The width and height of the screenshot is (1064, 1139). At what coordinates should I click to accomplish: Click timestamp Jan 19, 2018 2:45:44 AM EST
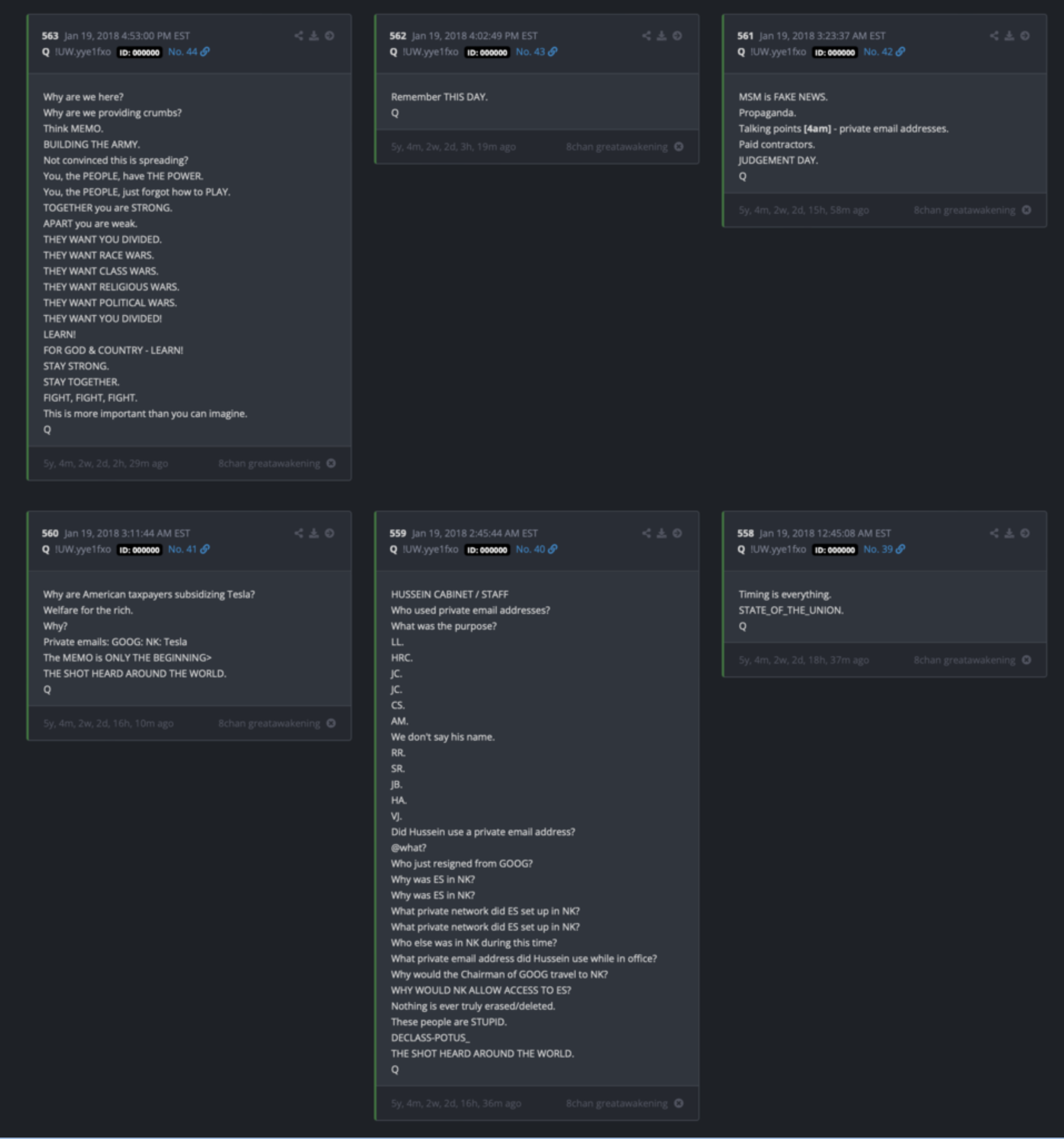(x=475, y=534)
